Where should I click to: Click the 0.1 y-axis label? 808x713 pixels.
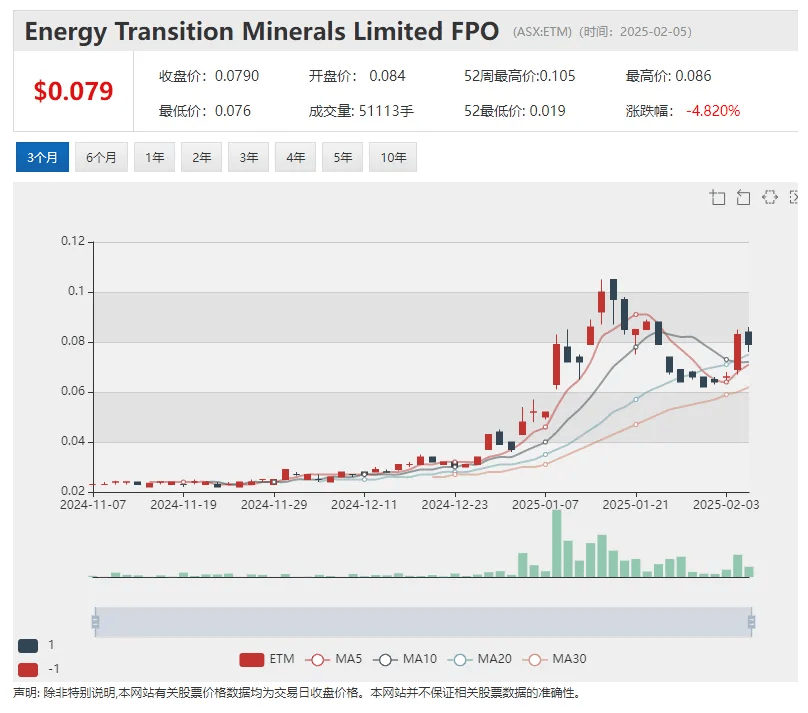coord(76,291)
